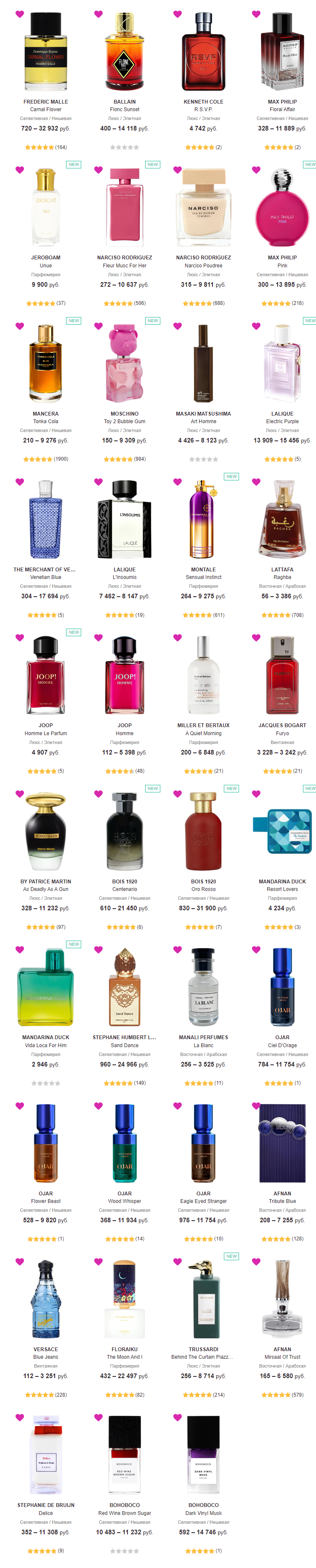Open Lalique Electric Purple product link
The height and width of the screenshot is (1568, 316).
(x=282, y=421)
